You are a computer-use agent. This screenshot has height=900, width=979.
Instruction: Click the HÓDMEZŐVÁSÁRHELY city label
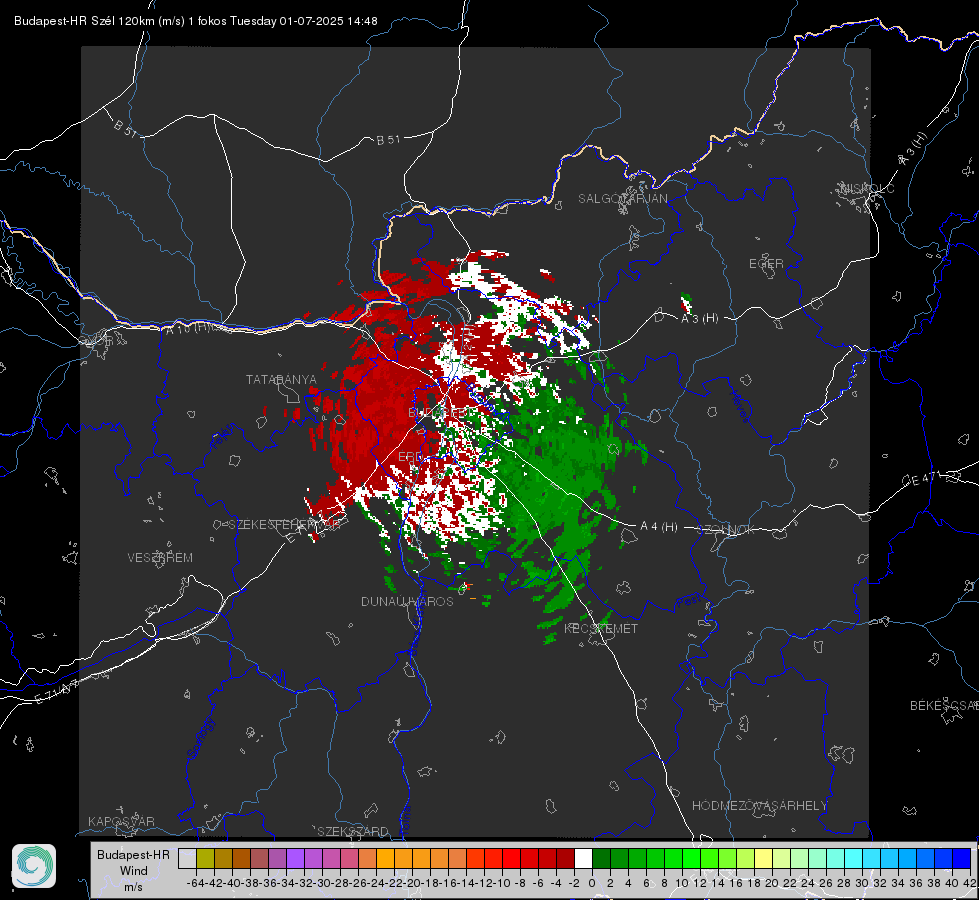759,806
